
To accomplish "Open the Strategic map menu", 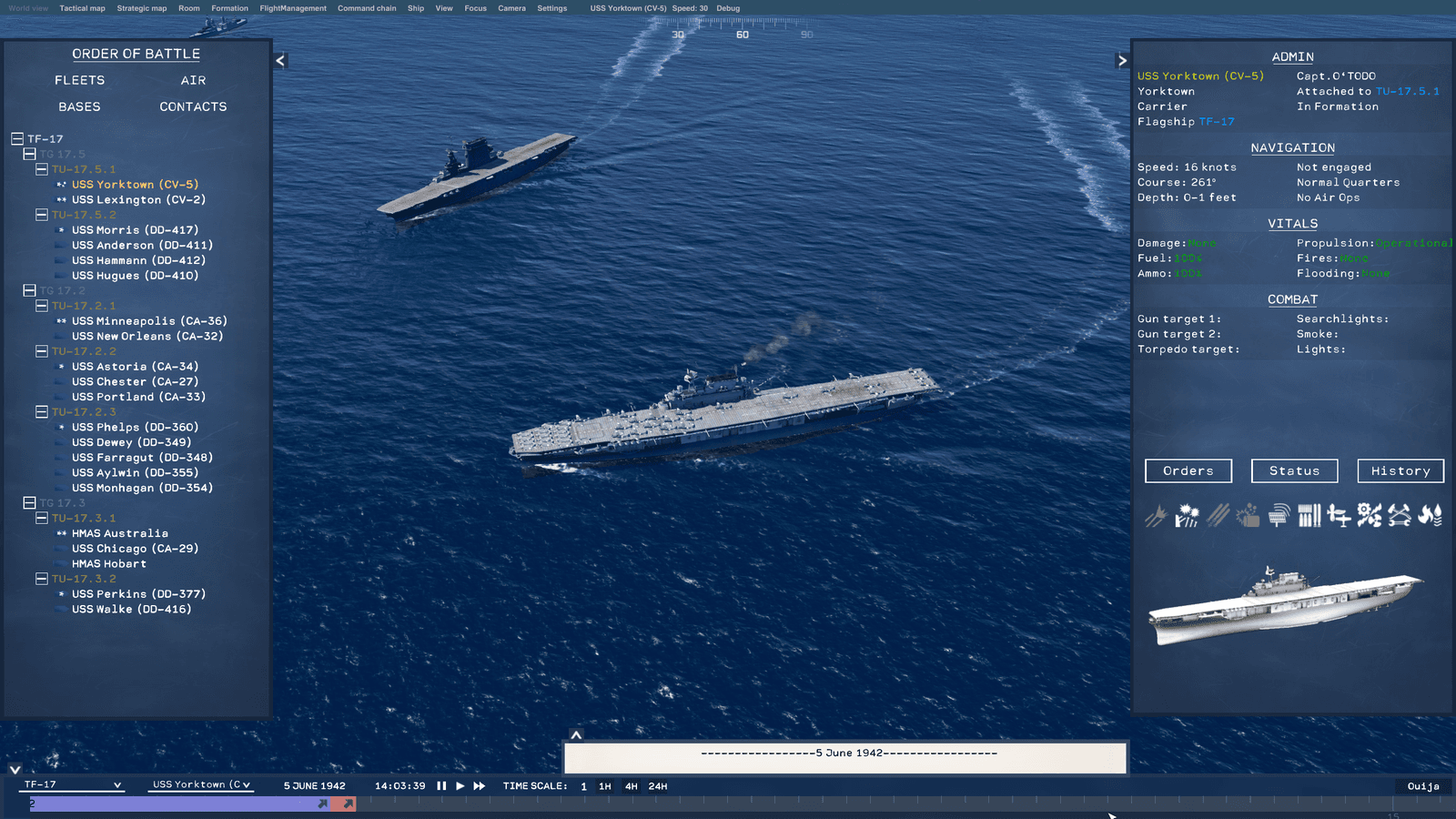I will pyautogui.click(x=142, y=8).
